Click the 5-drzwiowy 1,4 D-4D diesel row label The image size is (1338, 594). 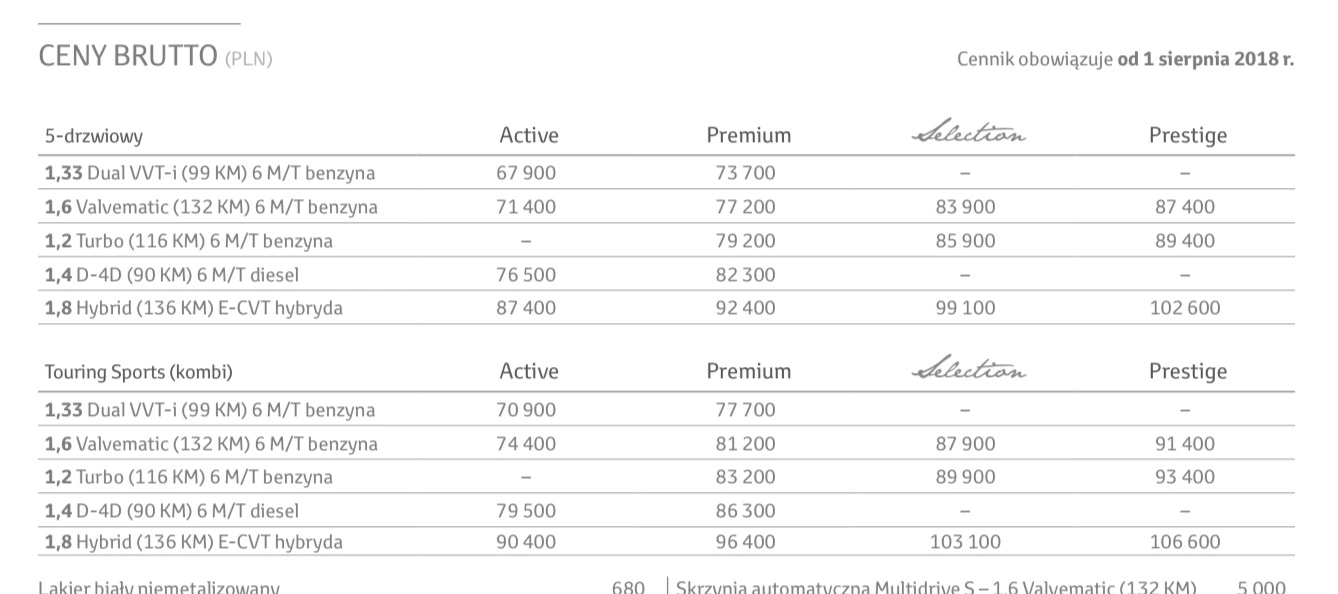point(172,275)
